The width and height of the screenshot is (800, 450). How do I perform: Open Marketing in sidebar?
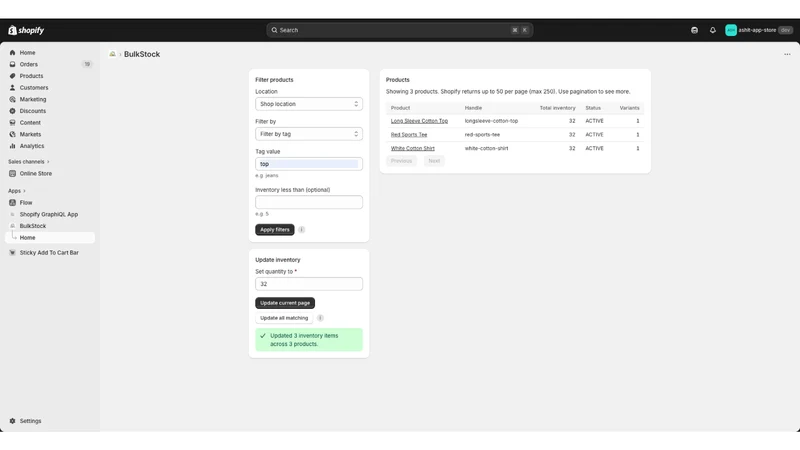coord(33,99)
